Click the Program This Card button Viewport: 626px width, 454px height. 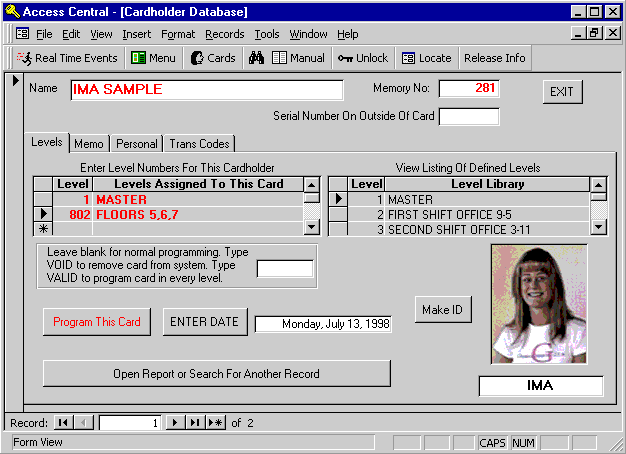point(97,322)
